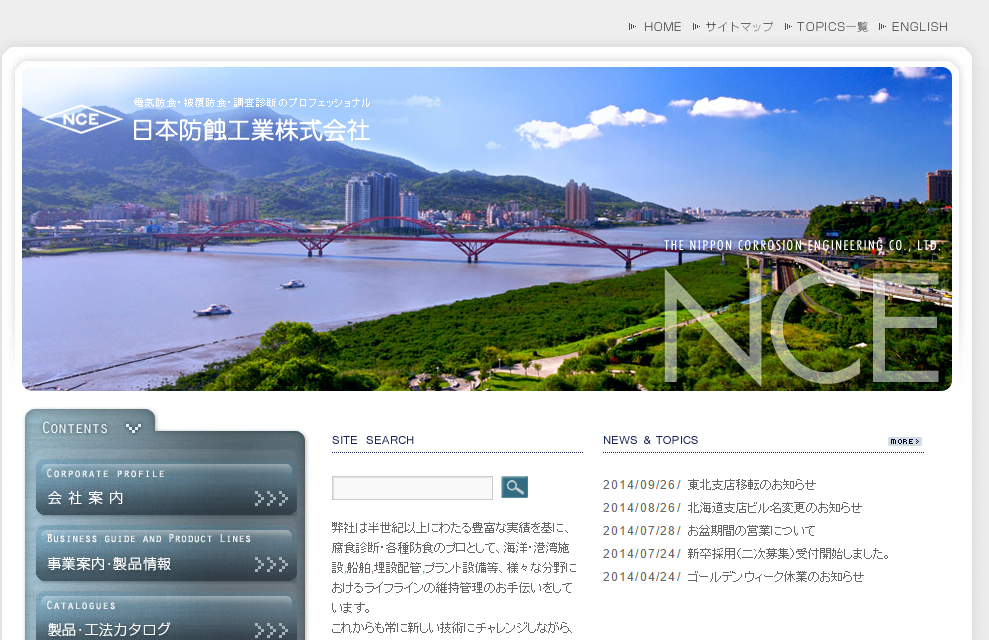Click date 2014/09/26 in news list
This screenshot has width=989, height=640.
coord(641,485)
